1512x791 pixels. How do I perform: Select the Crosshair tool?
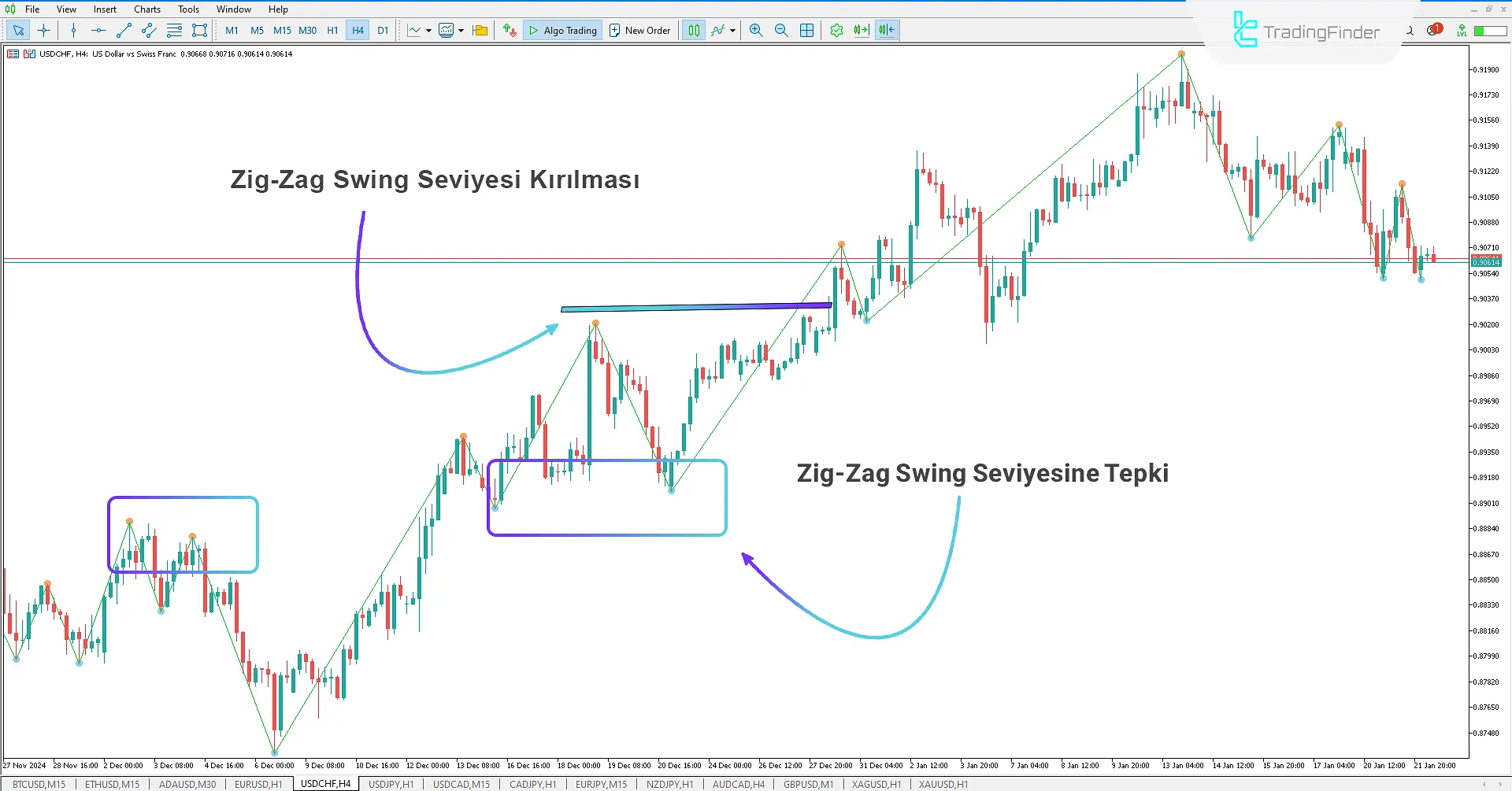pos(44,30)
